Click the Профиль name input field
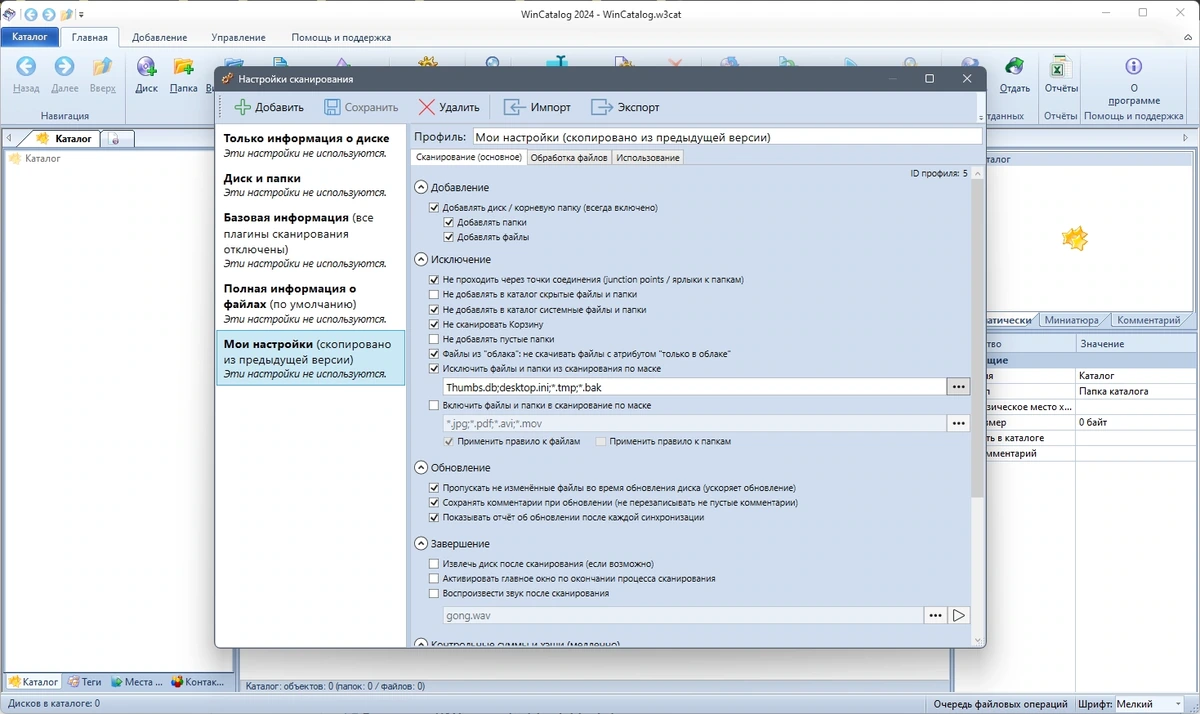Screen dimensions: 1200x714 (727, 137)
